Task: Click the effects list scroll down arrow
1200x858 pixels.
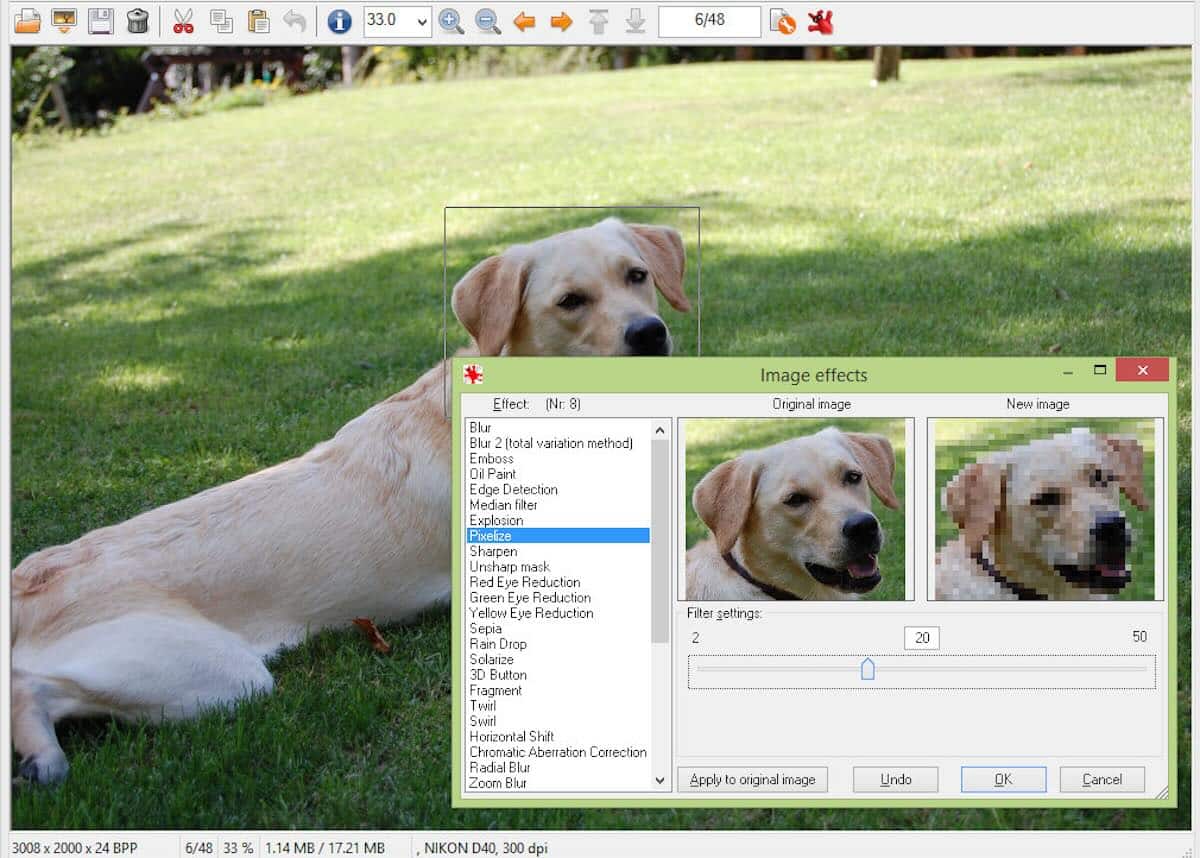Action: click(660, 780)
